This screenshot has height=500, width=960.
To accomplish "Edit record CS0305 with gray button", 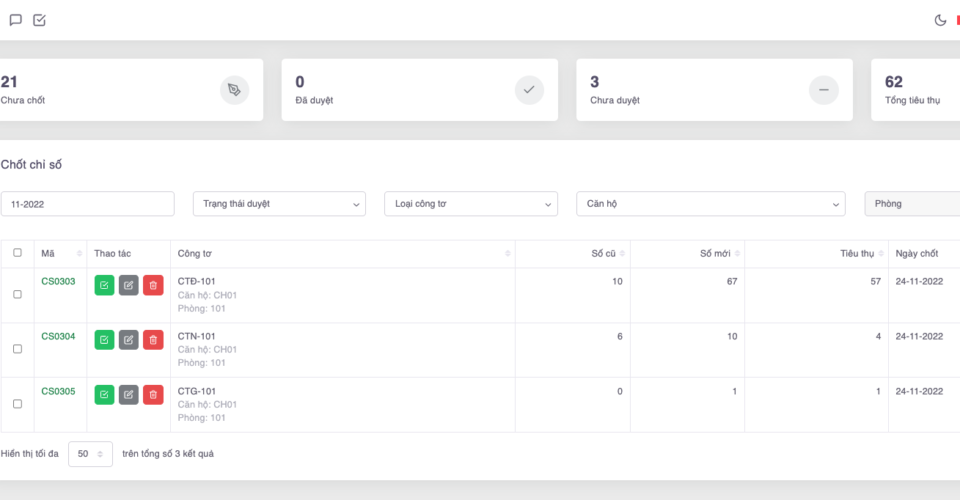I will [129, 394].
